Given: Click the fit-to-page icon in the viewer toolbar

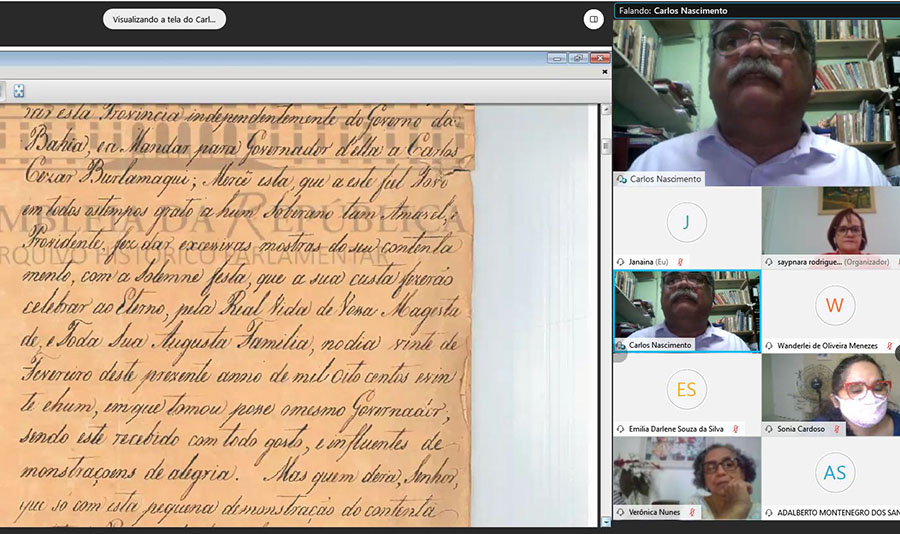Looking at the screenshot, I should point(19,91).
